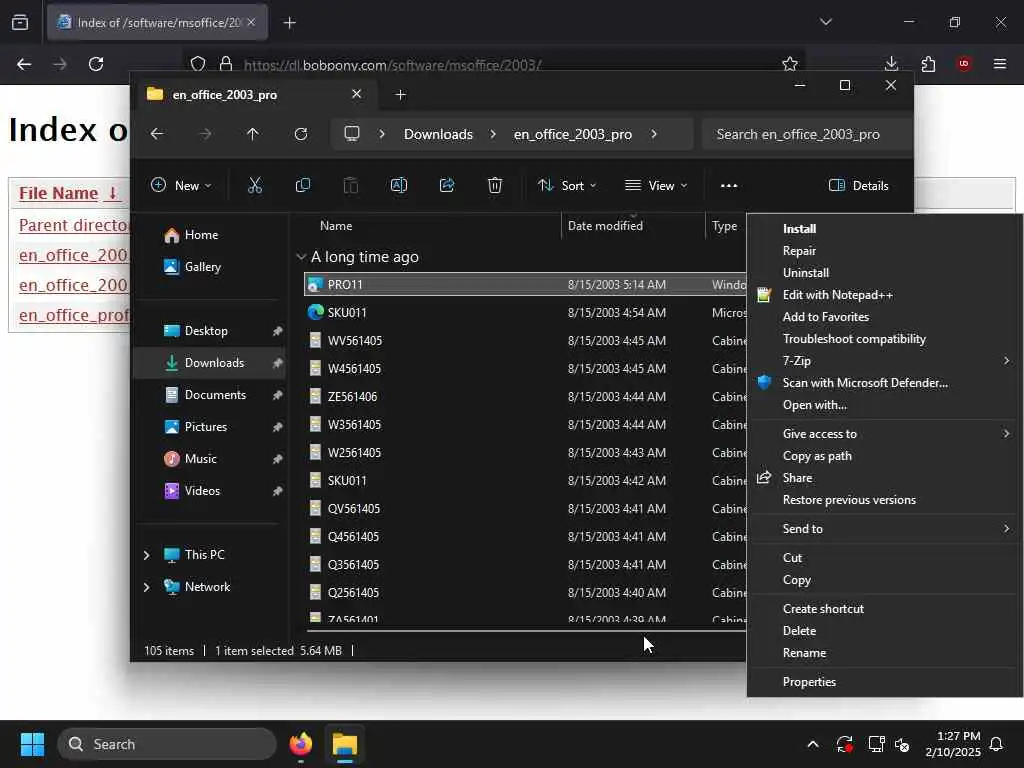Click the File Name sort link

pos(68,193)
